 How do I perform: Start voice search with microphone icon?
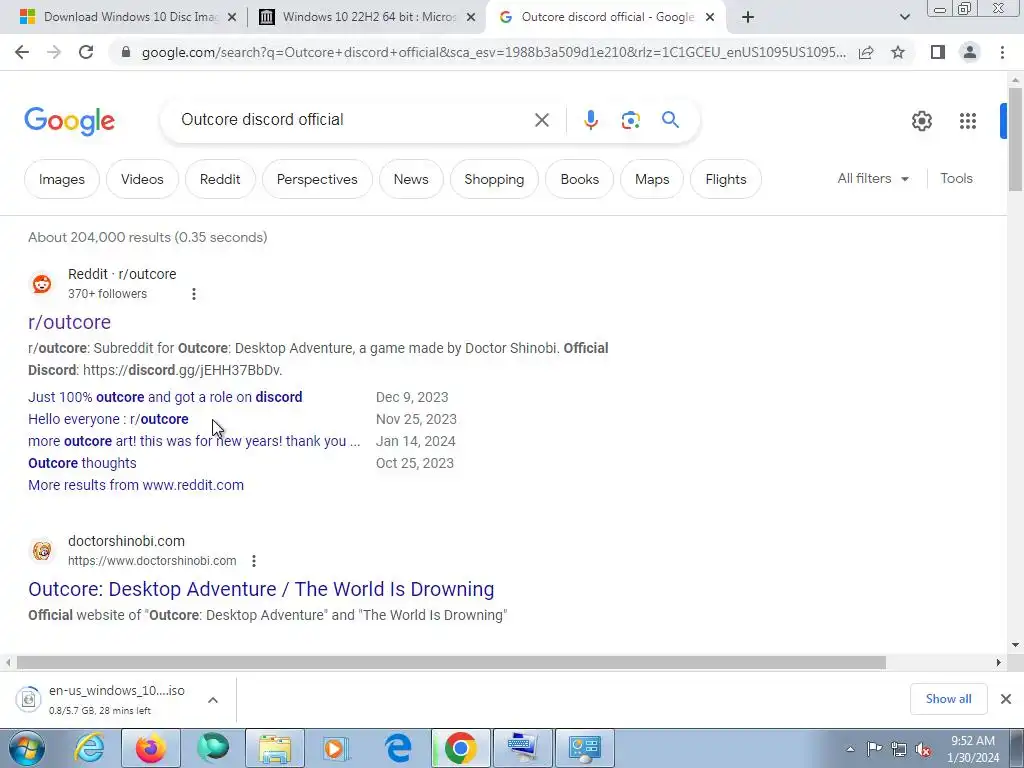(590, 120)
